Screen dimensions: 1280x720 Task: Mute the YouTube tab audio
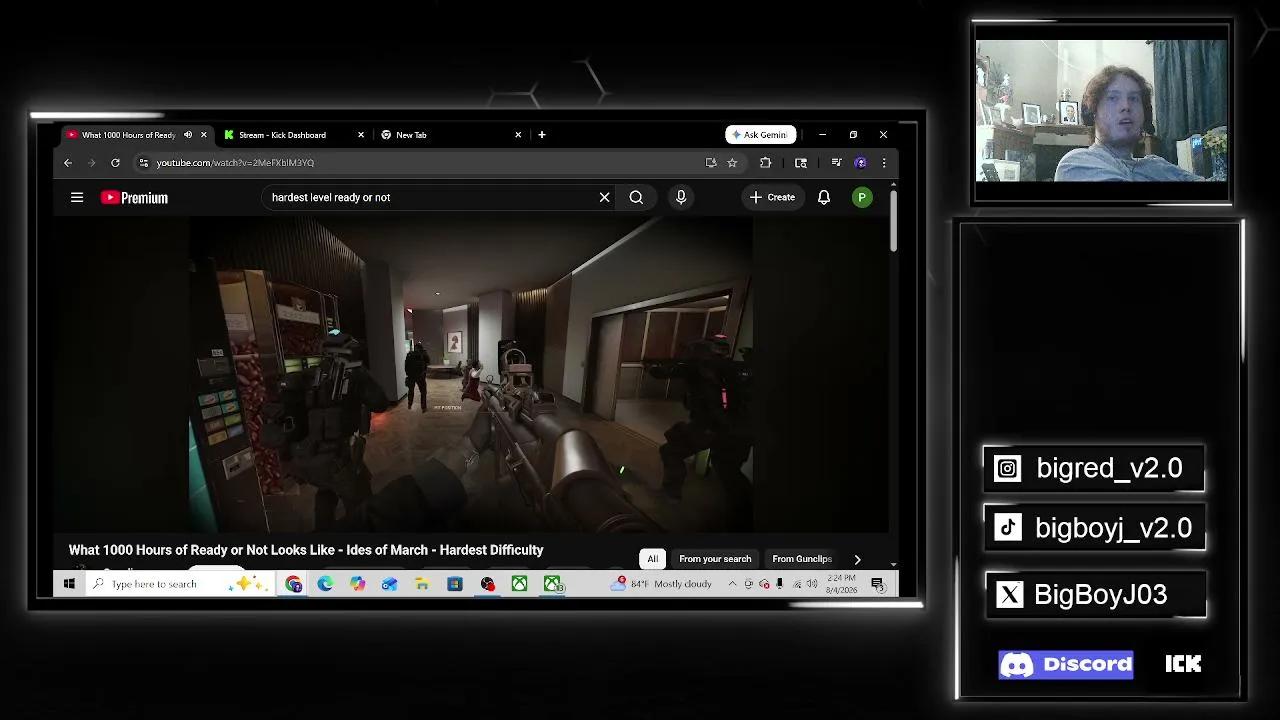[188, 135]
